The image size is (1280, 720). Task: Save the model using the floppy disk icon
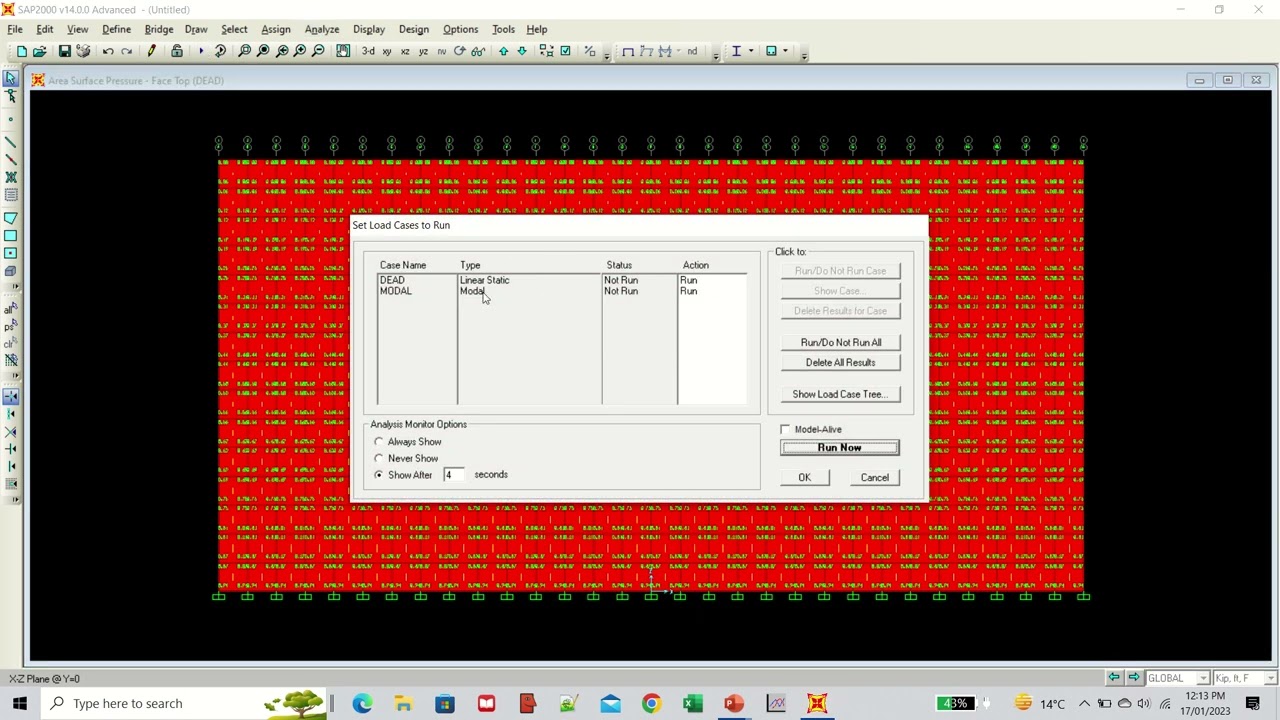click(64, 51)
